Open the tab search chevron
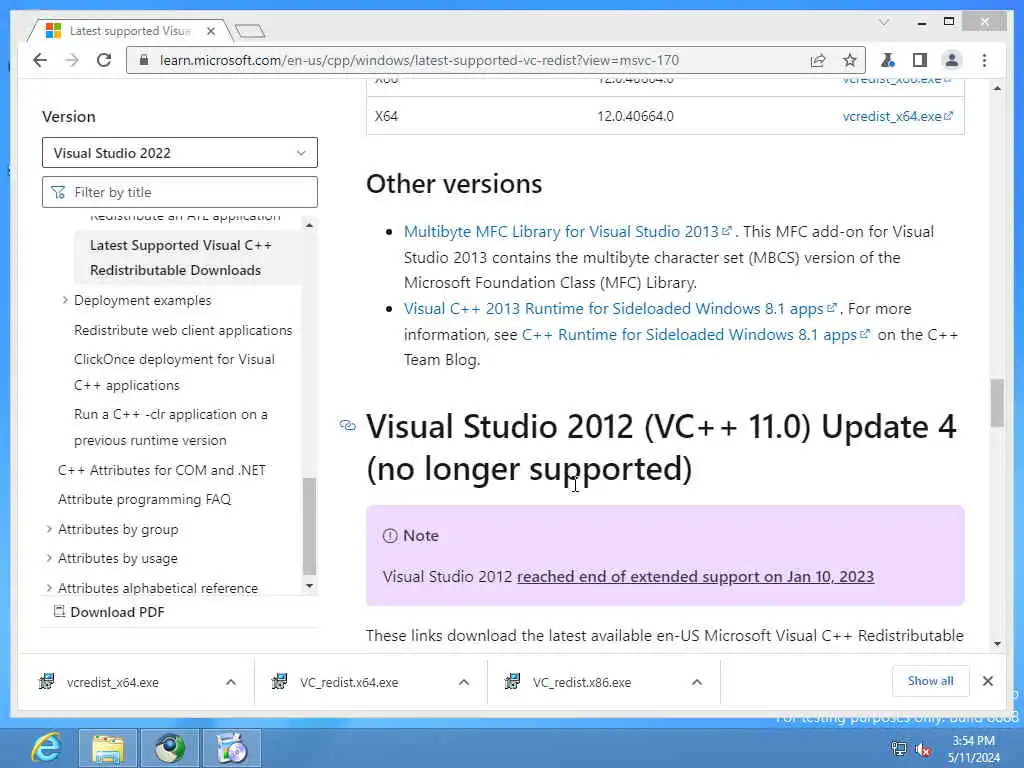 click(884, 22)
